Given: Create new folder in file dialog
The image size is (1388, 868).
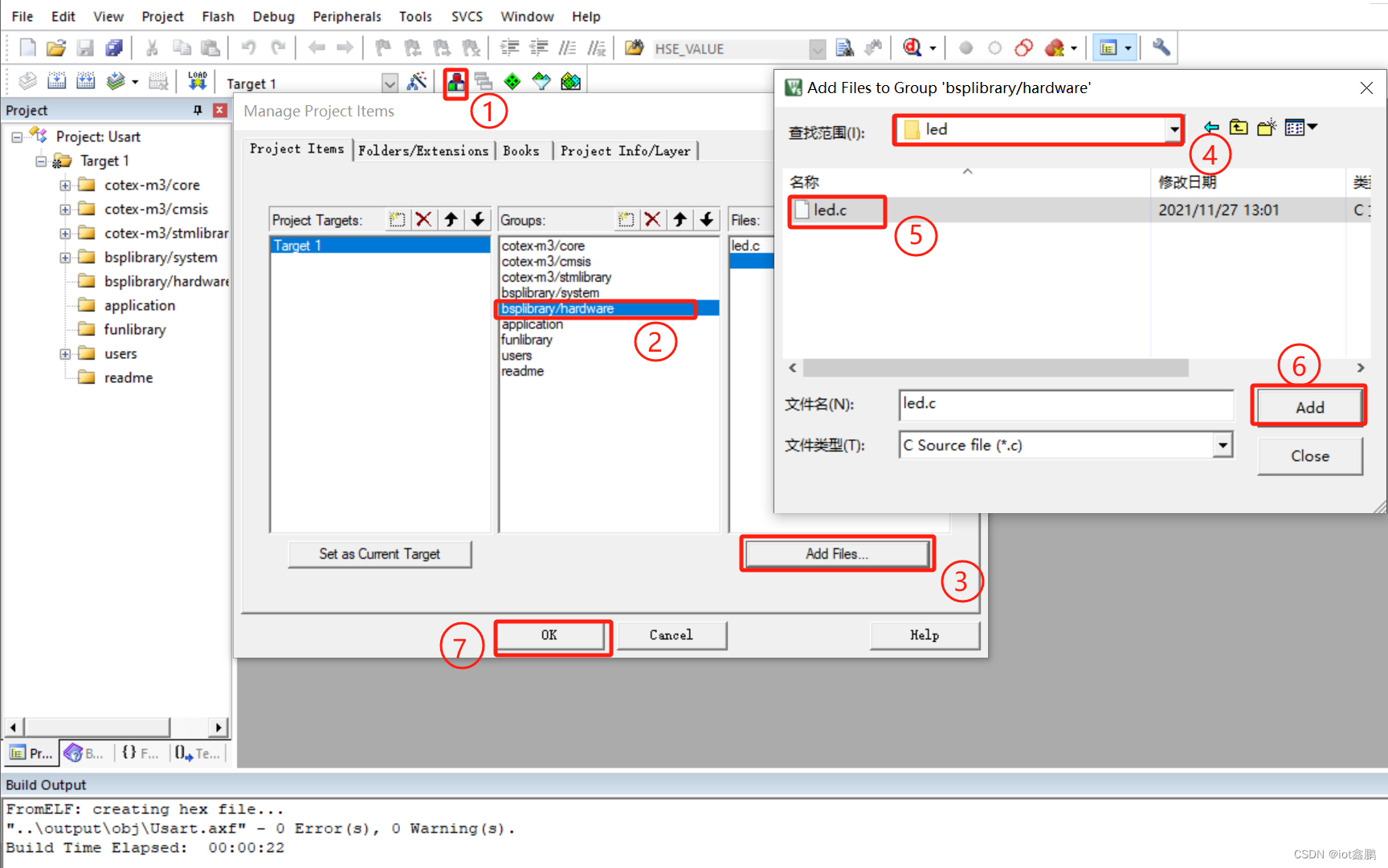Looking at the screenshot, I should pyautogui.click(x=1266, y=128).
